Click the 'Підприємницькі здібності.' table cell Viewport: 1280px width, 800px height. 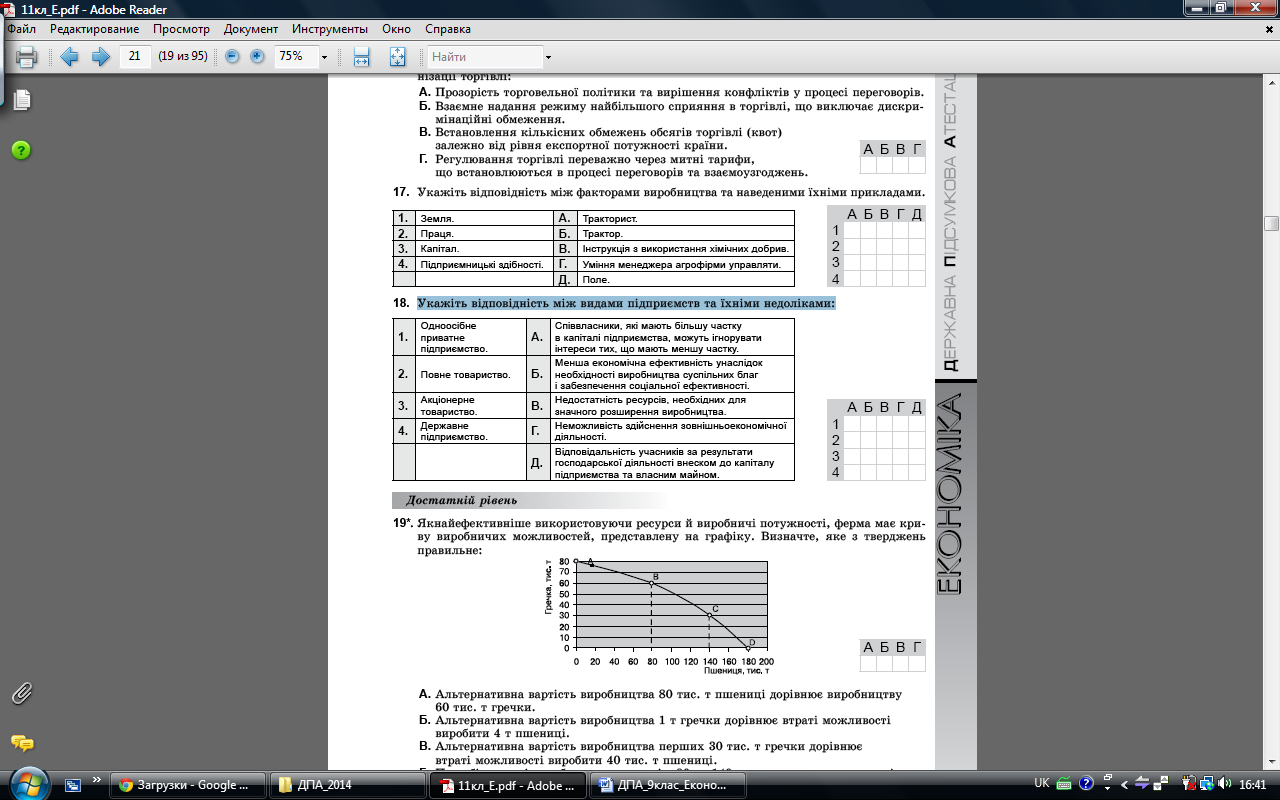pos(484,264)
